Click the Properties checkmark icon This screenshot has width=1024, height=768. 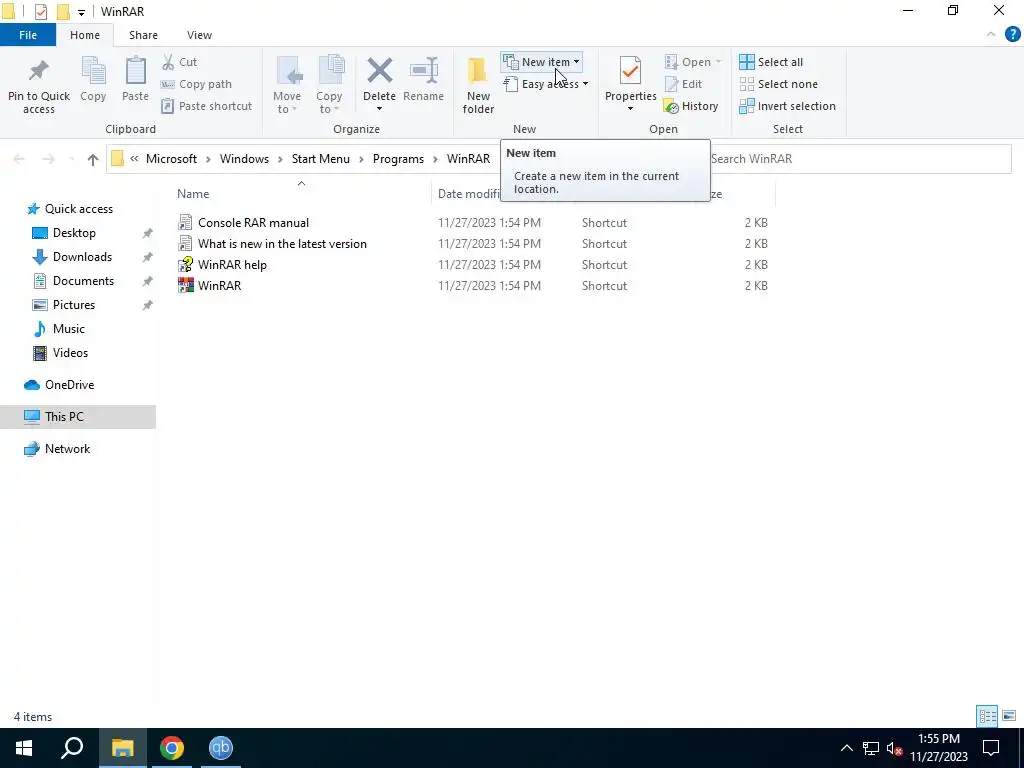pyautogui.click(x=630, y=71)
